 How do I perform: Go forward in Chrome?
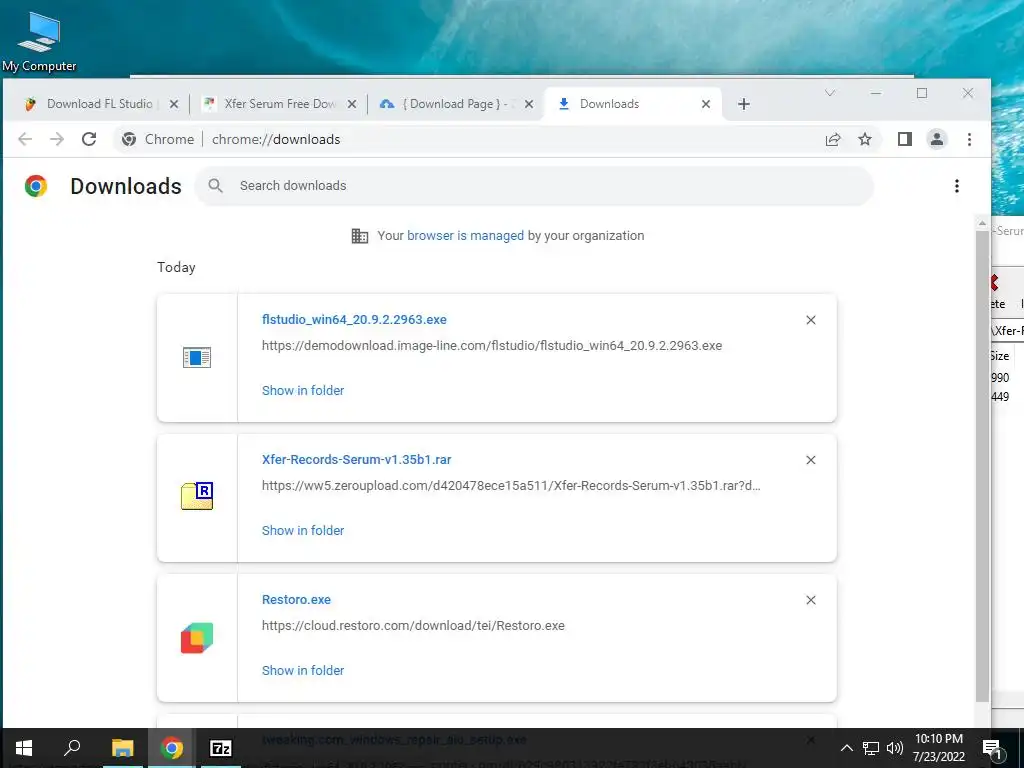[x=57, y=139]
